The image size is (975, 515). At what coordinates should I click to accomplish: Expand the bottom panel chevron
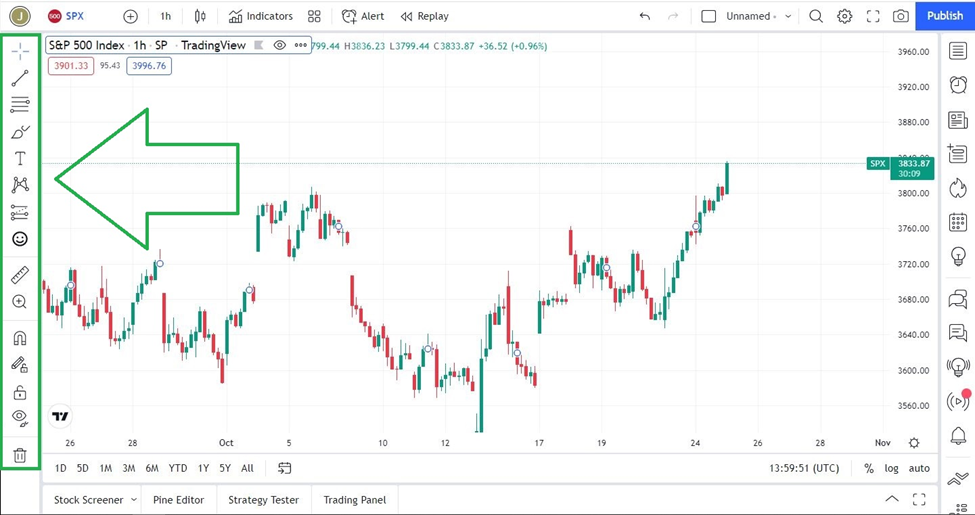(892, 499)
